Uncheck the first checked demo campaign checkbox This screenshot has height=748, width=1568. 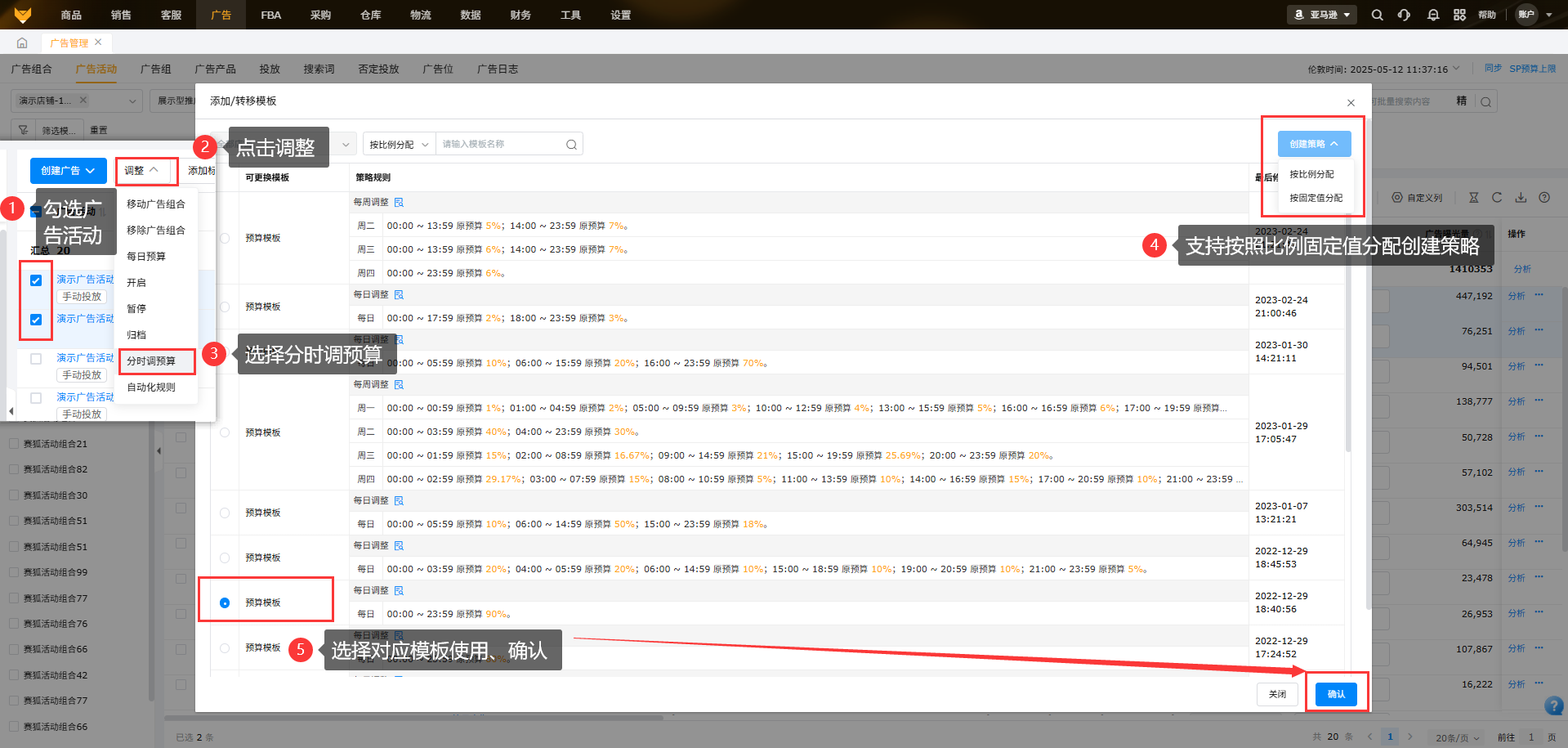click(36, 280)
